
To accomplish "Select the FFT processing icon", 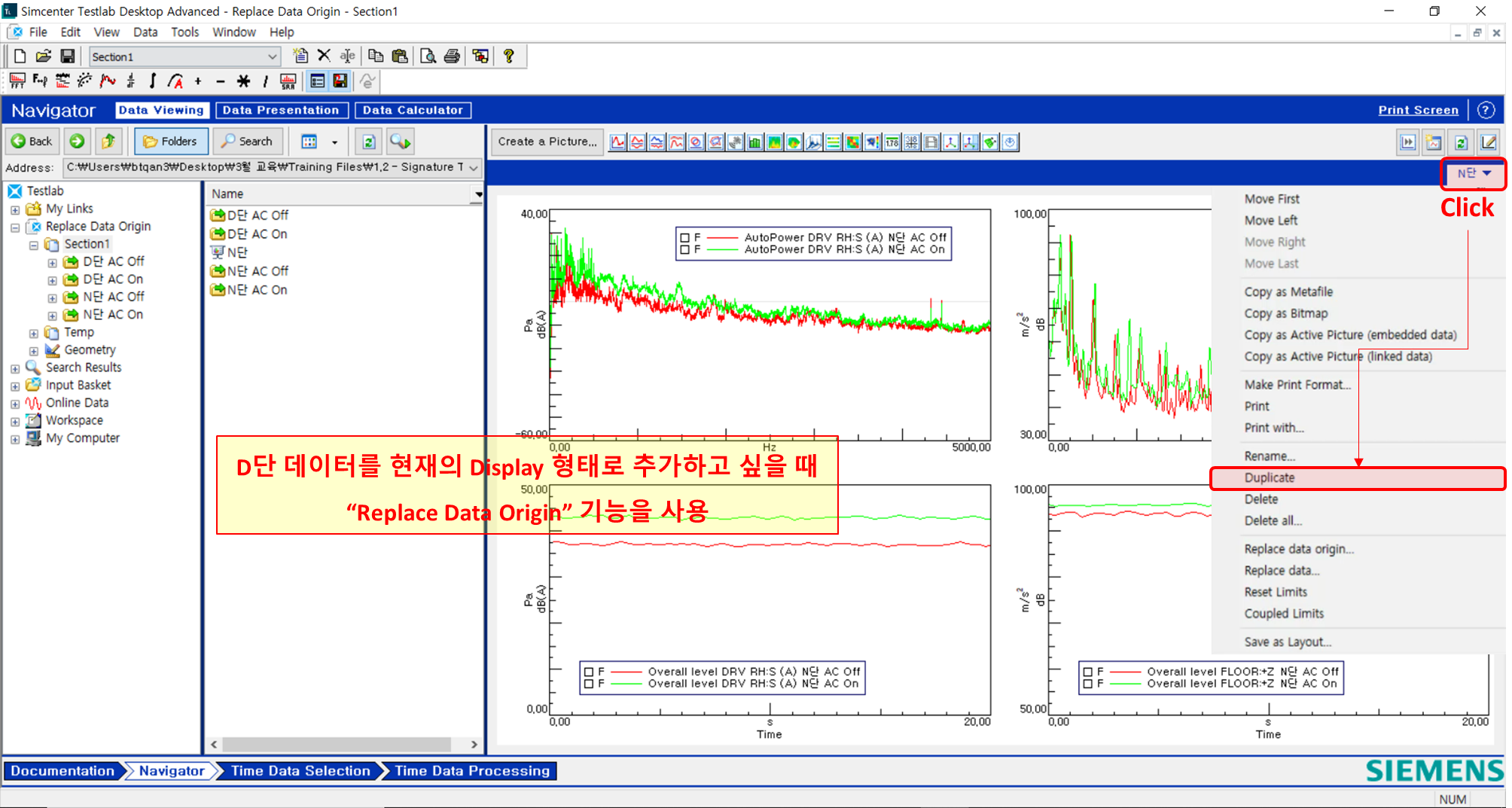I will [17, 81].
